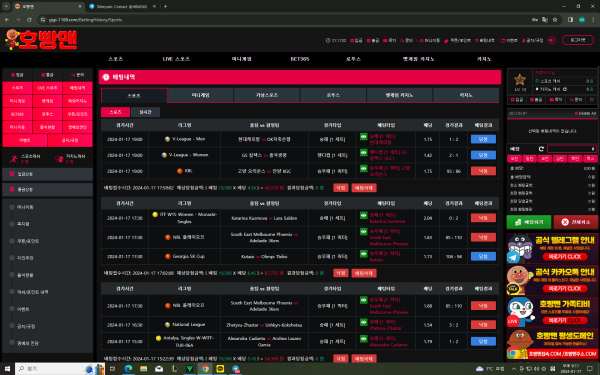
Task: Switch to the 카지노 history tab
Action: pos(466,95)
